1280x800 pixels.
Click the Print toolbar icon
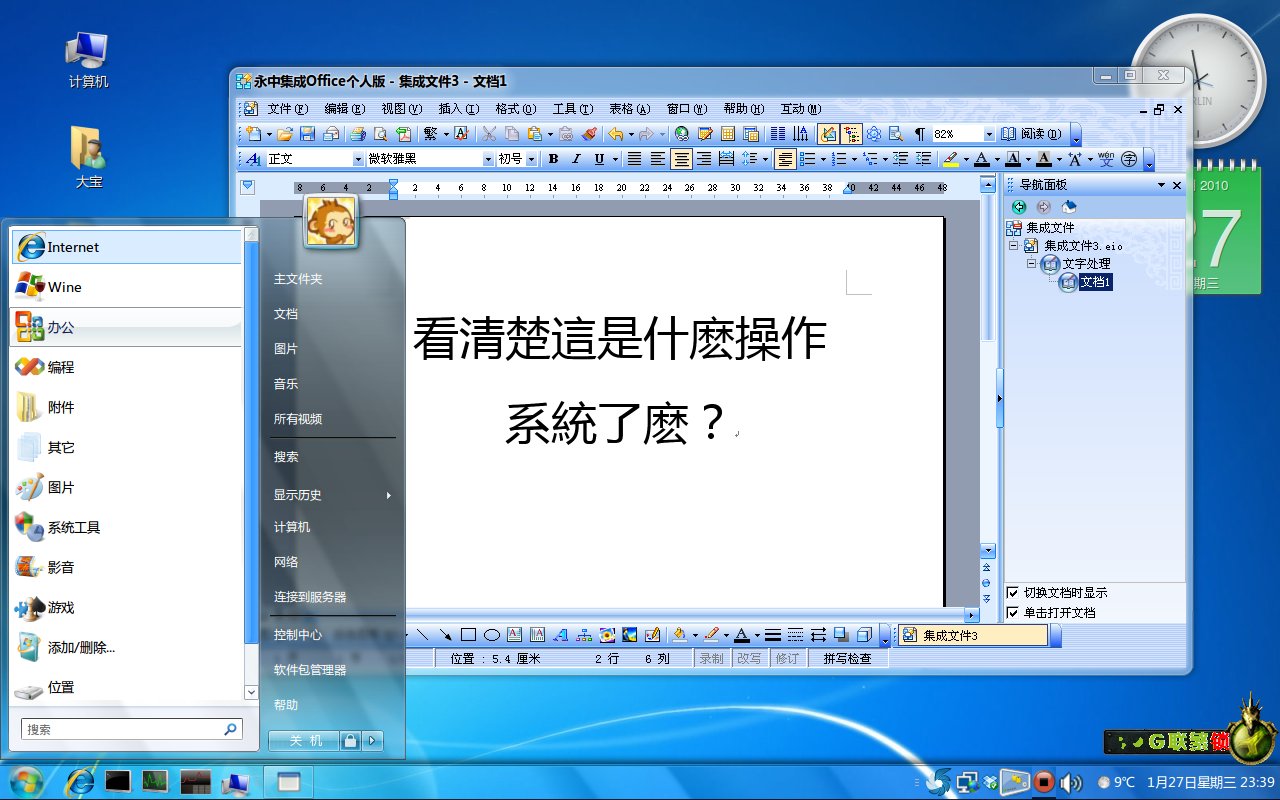(358, 133)
